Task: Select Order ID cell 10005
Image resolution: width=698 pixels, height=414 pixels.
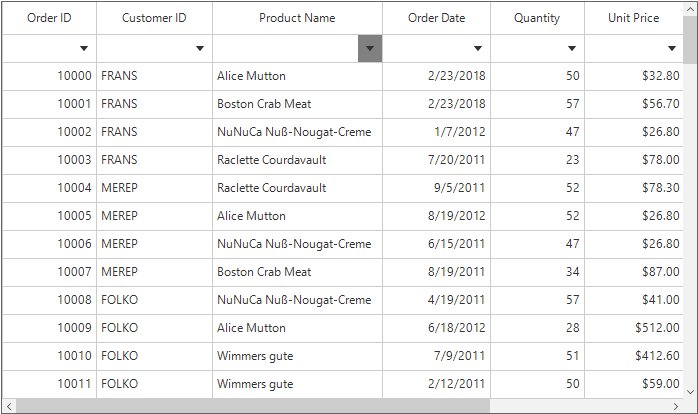Action: point(49,217)
